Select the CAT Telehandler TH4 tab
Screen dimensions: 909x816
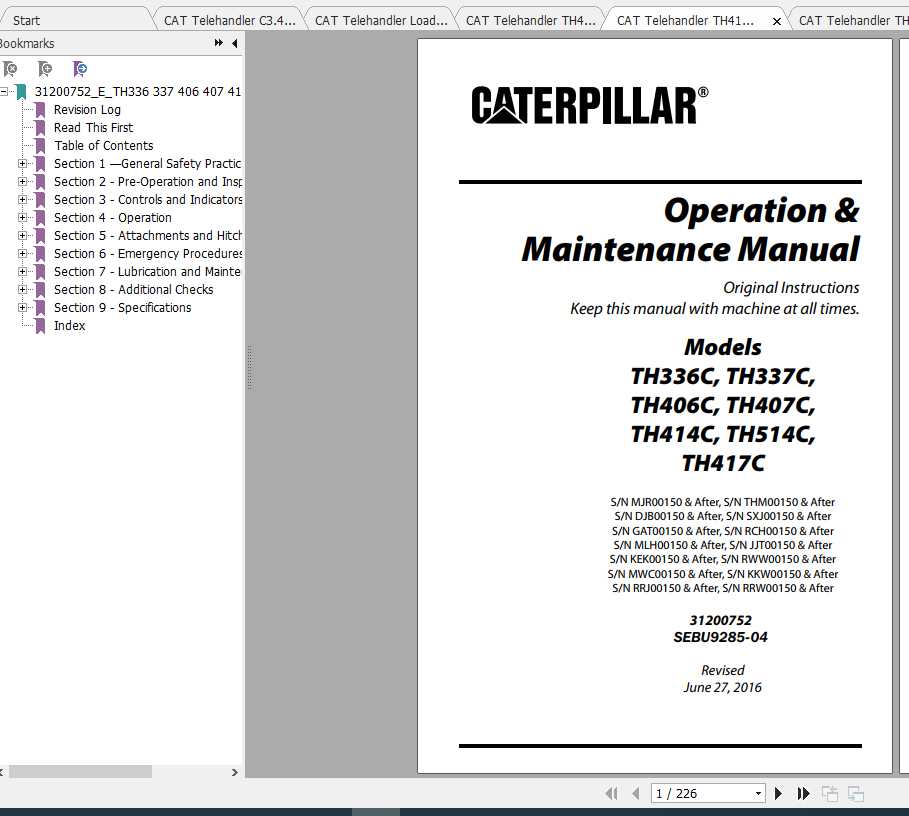pyautogui.click(x=529, y=18)
